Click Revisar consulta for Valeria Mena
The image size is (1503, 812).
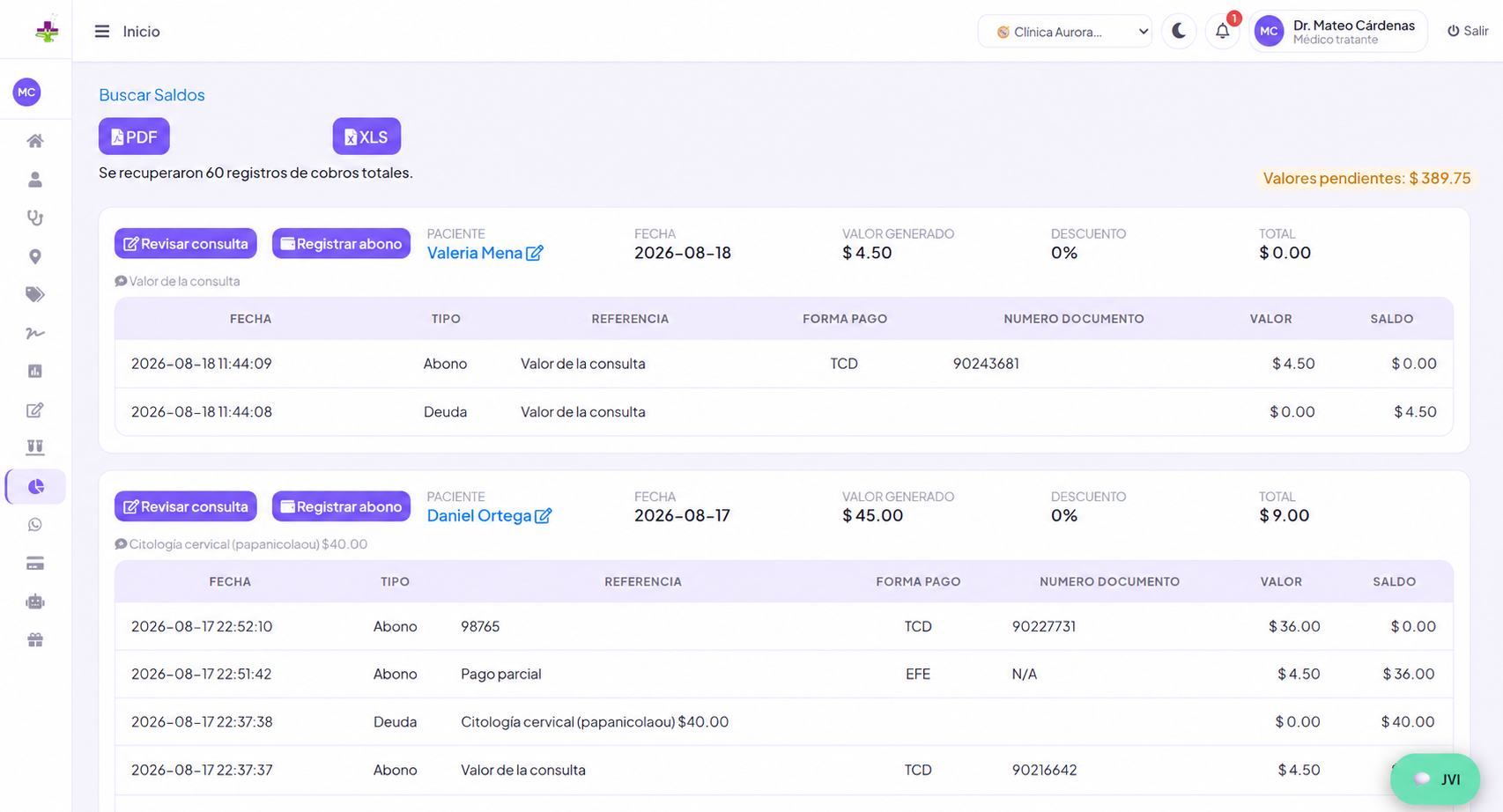click(186, 244)
